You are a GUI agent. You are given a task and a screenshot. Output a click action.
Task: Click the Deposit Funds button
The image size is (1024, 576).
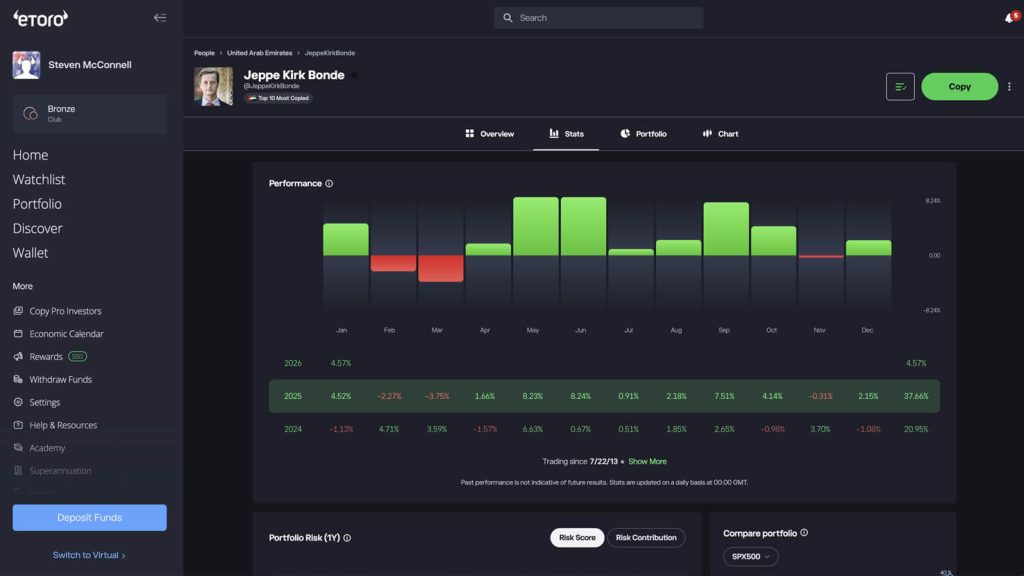(x=89, y=518)
